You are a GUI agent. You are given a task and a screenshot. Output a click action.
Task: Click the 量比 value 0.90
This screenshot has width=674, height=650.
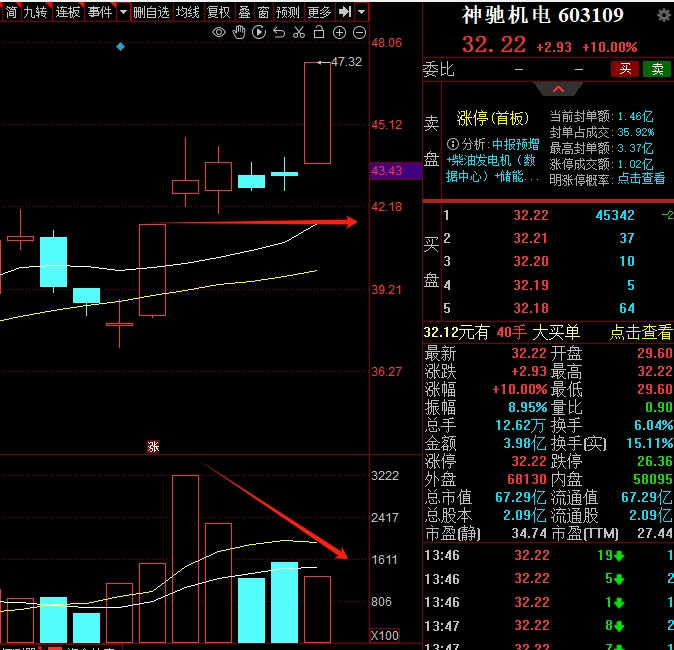tap(659, 407)
